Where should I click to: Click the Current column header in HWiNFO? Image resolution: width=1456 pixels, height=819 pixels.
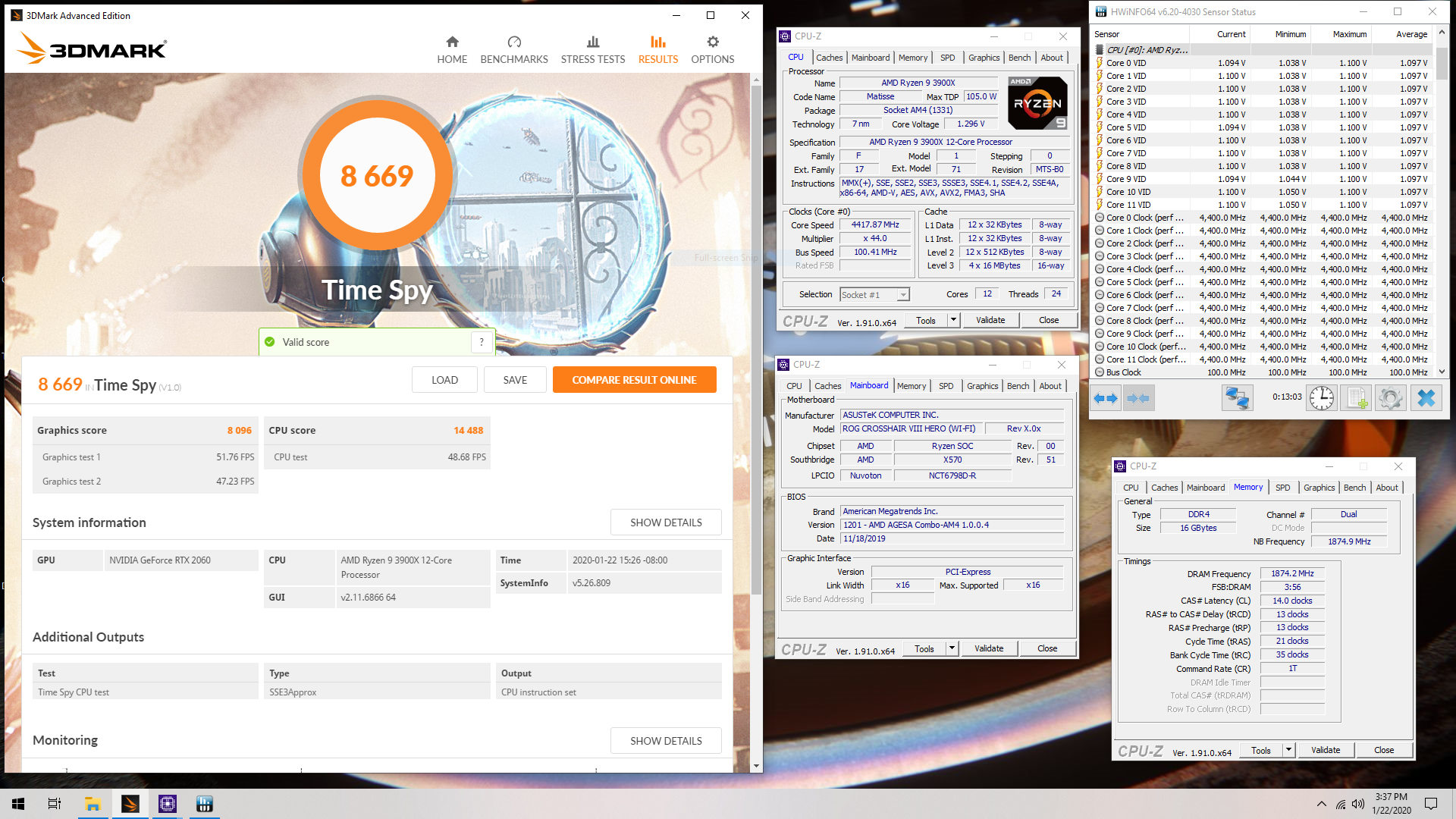pos(1231,34)
